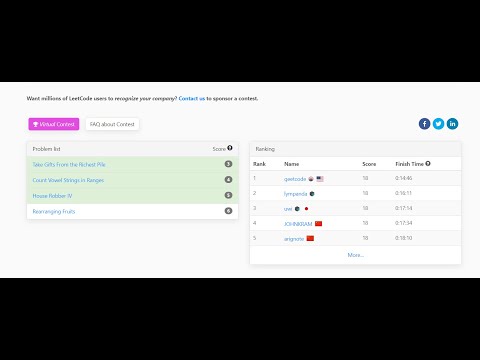View qeetcode's profile
The image size is (480, 360).
[x=295, y=179]
